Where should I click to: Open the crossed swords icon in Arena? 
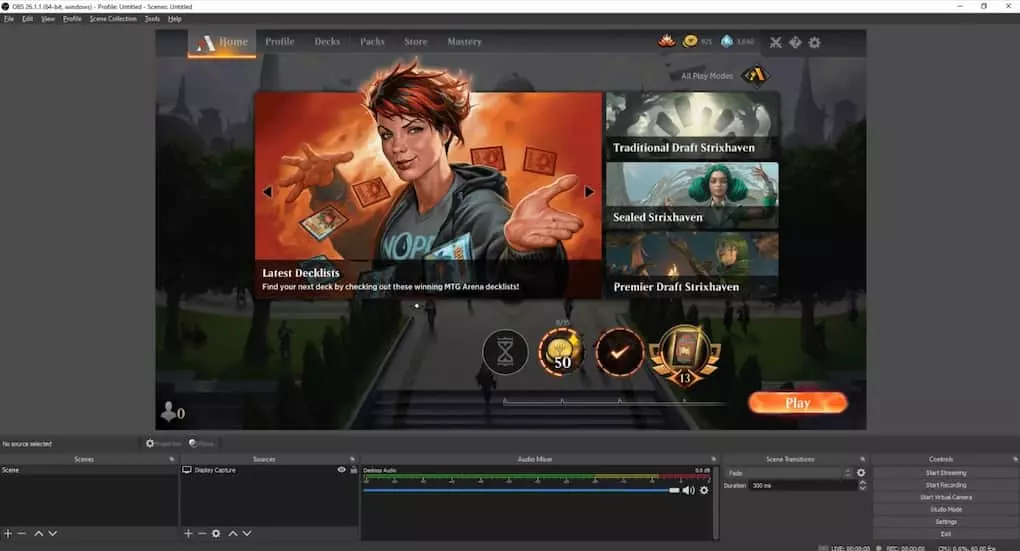click(775, 42)
